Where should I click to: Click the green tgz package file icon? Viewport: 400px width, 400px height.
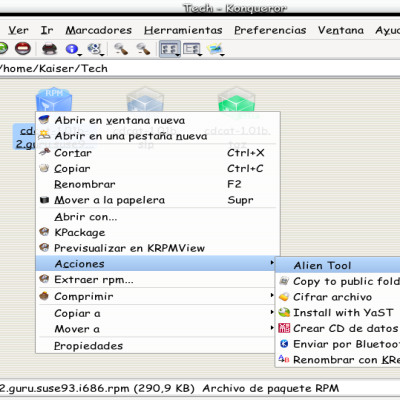click(x=236, y=101)
